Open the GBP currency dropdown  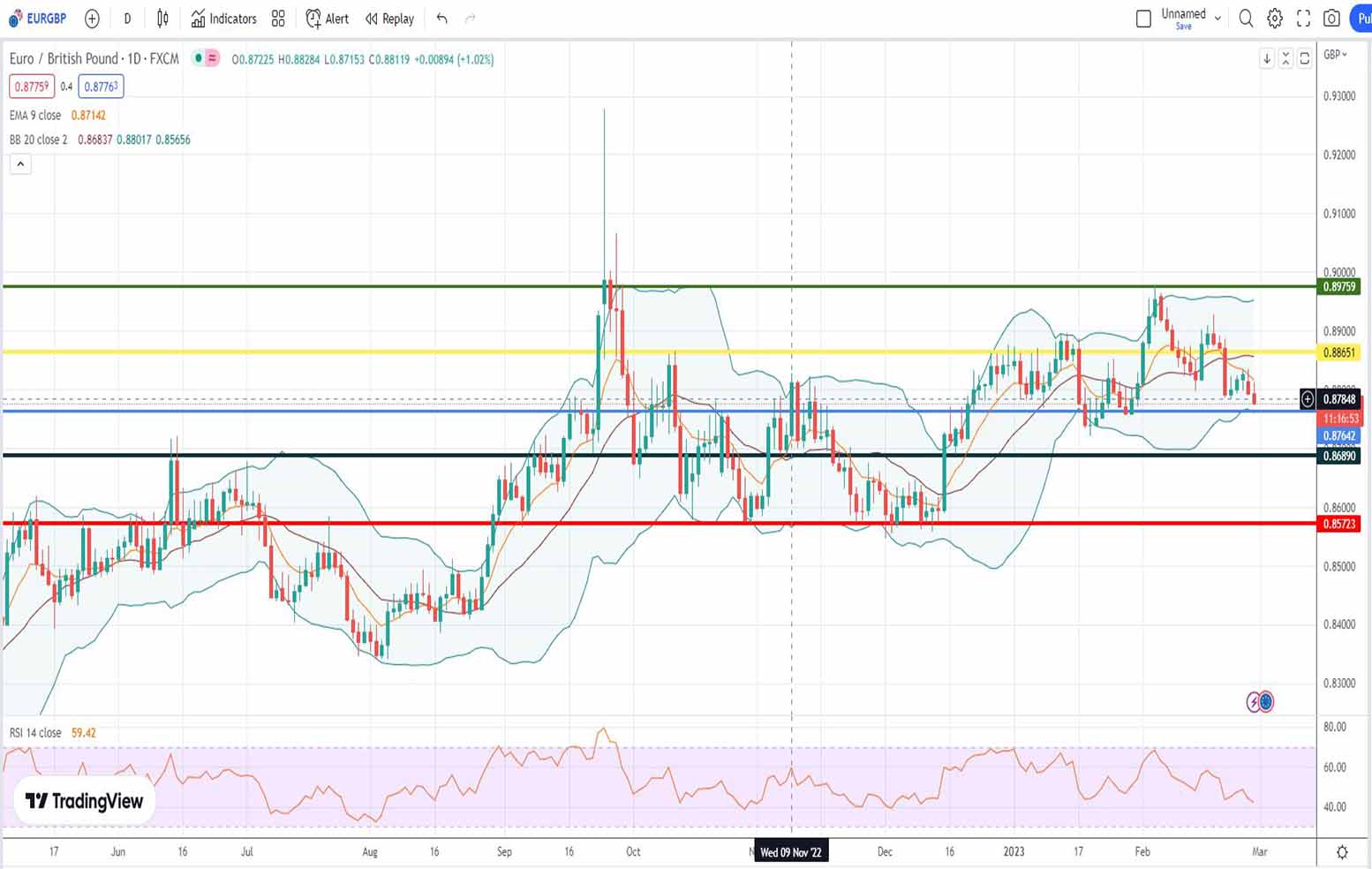(x=1335, y=55)
